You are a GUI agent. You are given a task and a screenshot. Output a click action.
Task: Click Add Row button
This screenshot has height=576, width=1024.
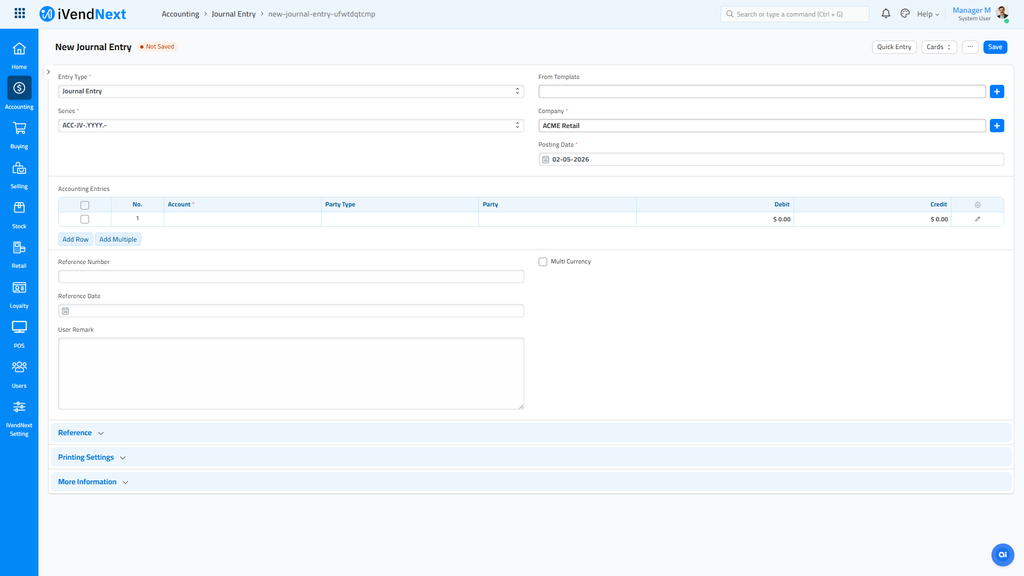pyautogui.click(x=75, y=239)
